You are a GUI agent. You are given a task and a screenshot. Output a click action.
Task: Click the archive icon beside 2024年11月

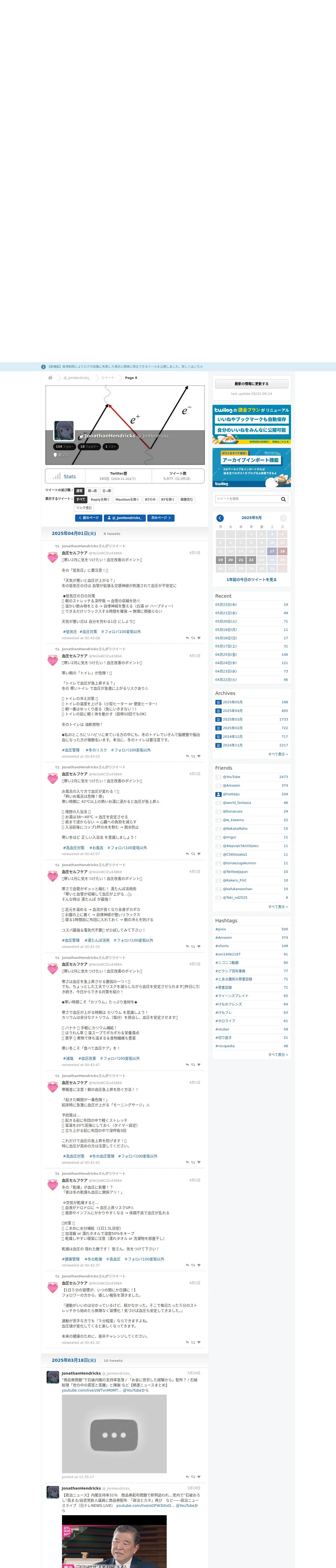(x=218, y=745)
